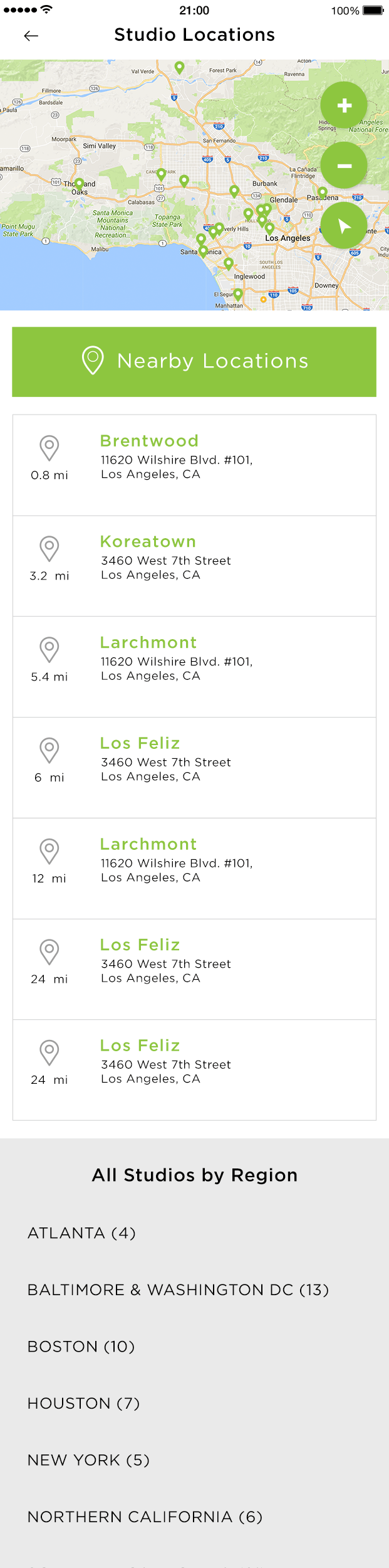Open the Brentwood studio listing
The image size is (389, 1568).
point(194,465)
